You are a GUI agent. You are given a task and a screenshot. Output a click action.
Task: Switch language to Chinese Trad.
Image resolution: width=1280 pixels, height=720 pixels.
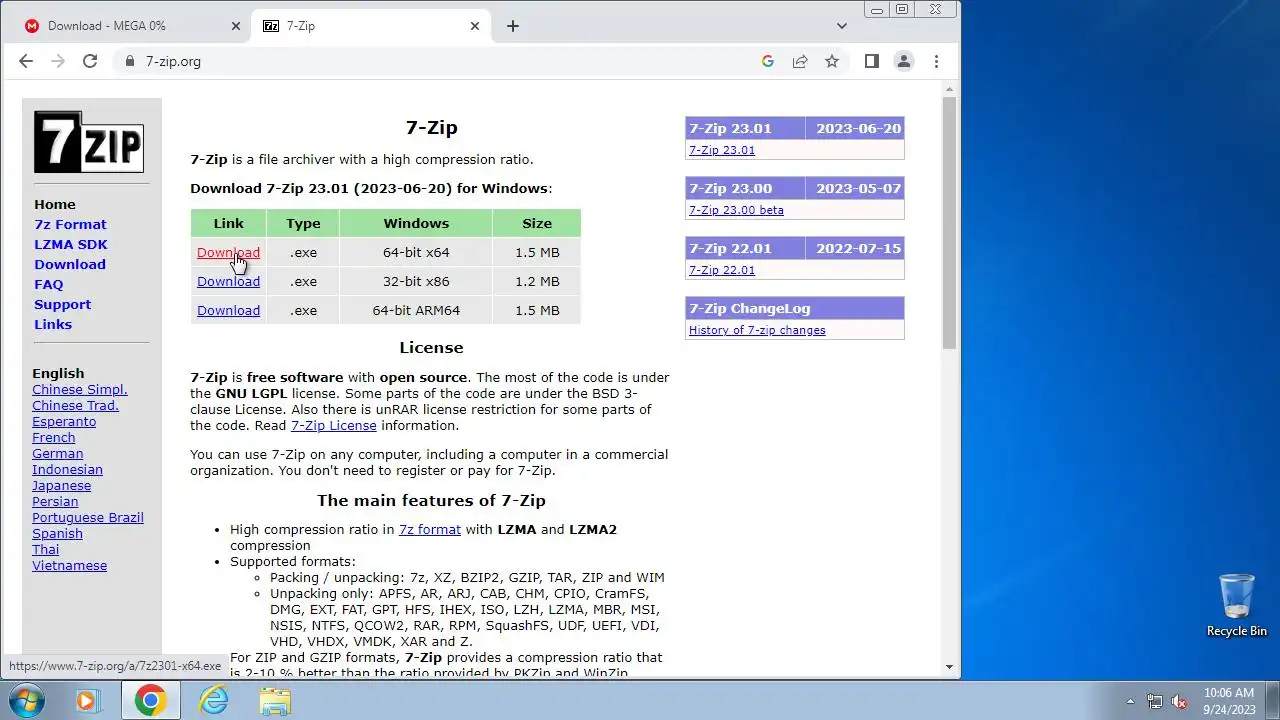click(75, 405)
